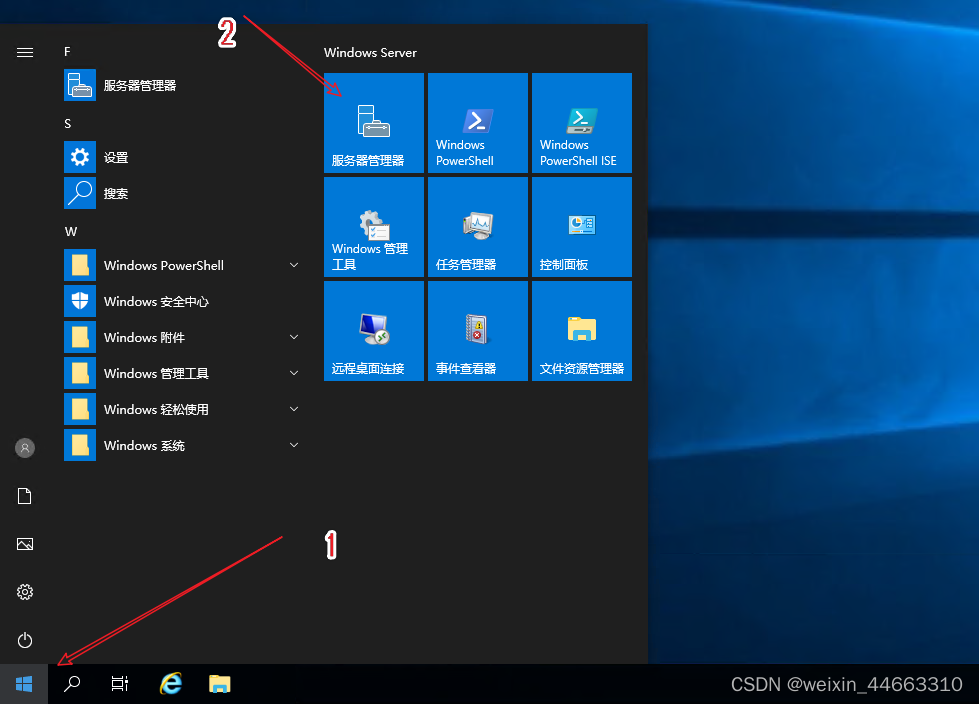This screenshot has height=704, width=979.
Task: Click the user account icon in sidebar
Action: pyautogui.click(x=25, y=448)
